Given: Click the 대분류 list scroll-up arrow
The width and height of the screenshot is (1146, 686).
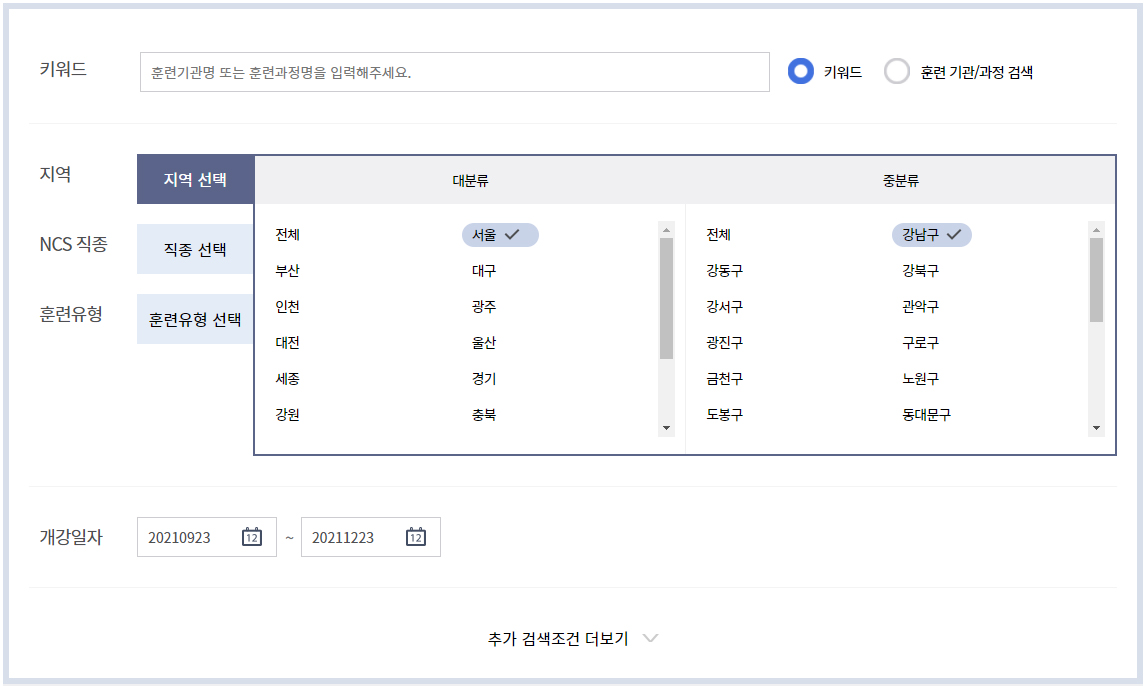Looking at the screenshot, I should pyautogui.click(x=666, y=229).
